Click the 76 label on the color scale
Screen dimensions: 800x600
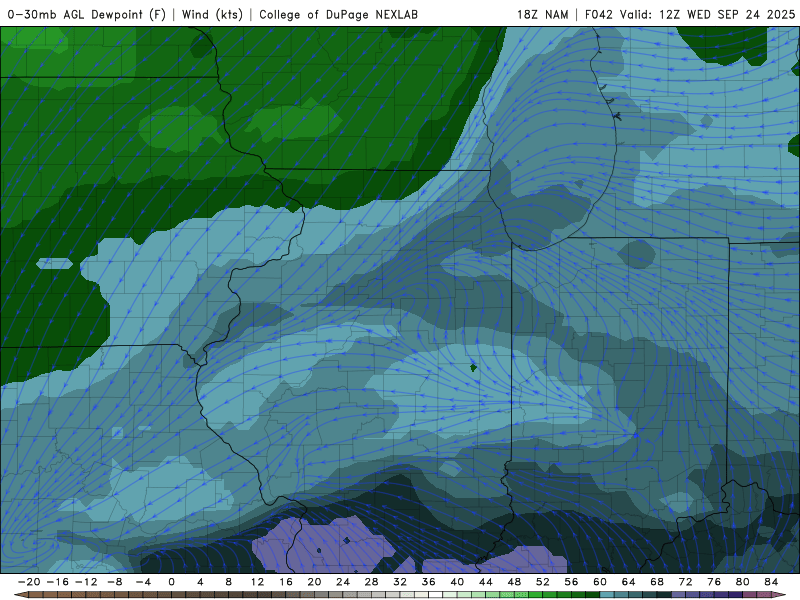click(x=714, y=582)
